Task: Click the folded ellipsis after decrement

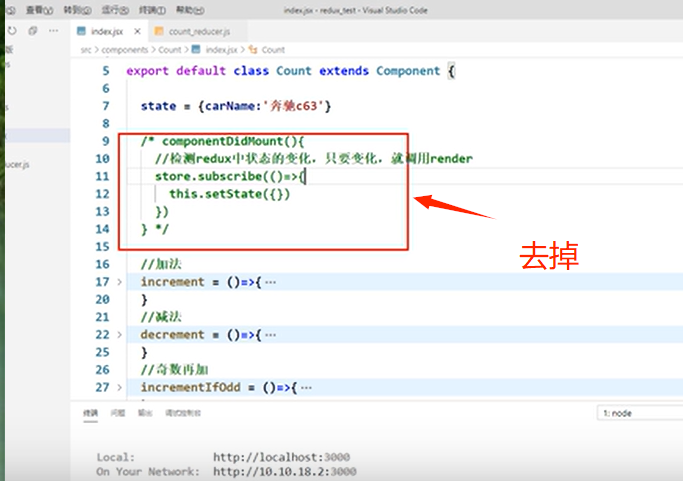Action: click(x=270, y=335)
